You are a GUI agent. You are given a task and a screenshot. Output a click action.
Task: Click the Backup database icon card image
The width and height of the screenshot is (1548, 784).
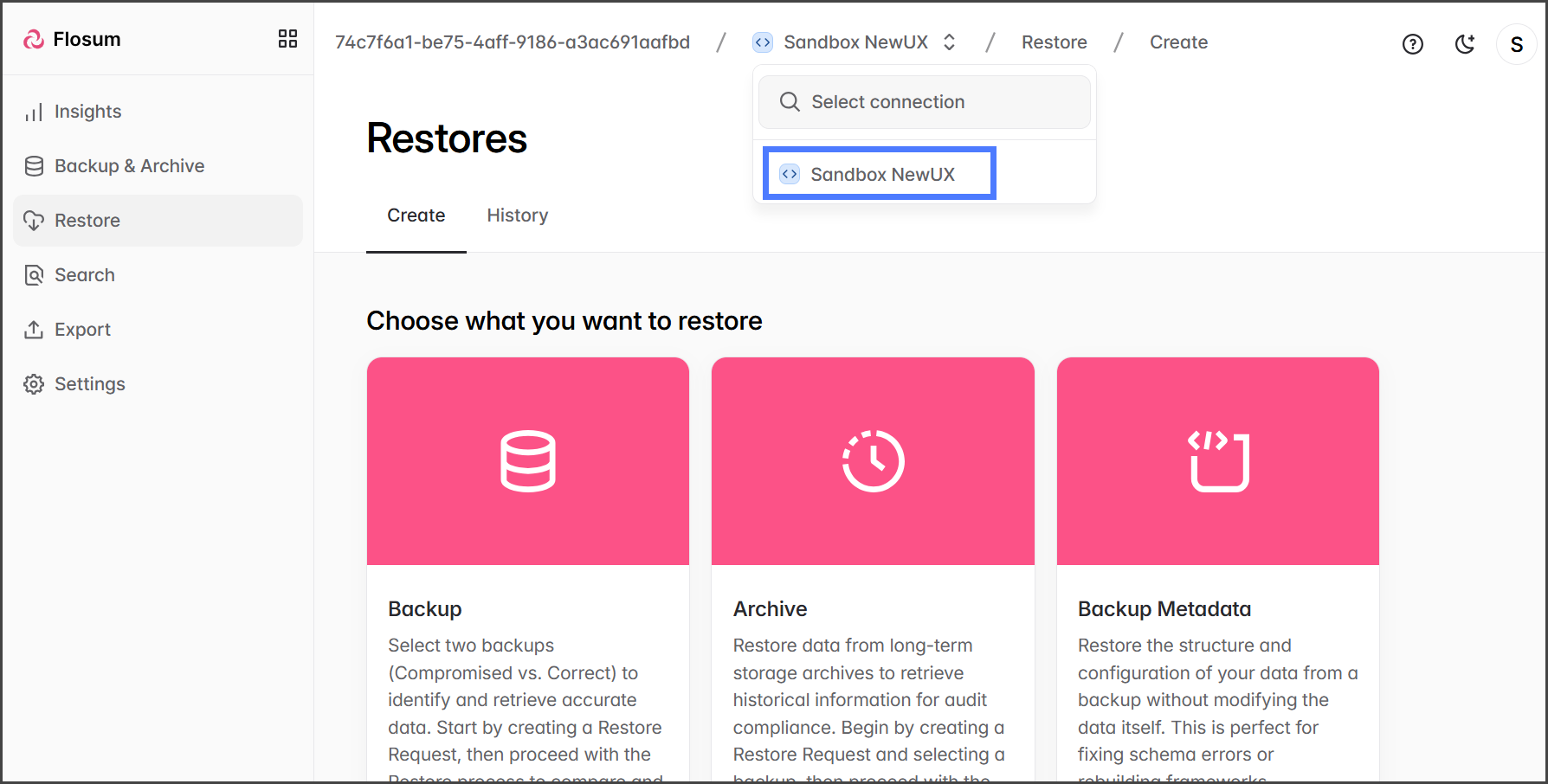tap(527, 461)
